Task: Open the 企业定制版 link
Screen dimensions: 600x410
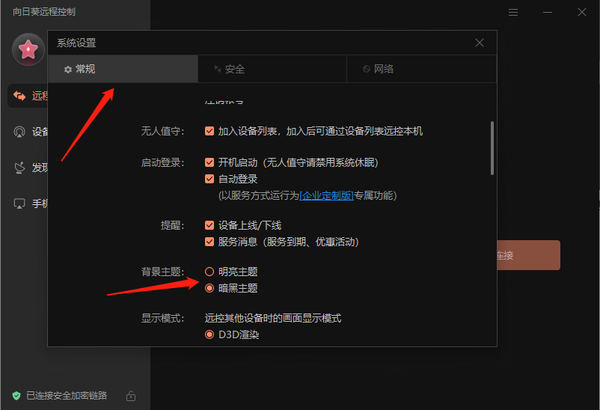Action: tap(326, 196)
